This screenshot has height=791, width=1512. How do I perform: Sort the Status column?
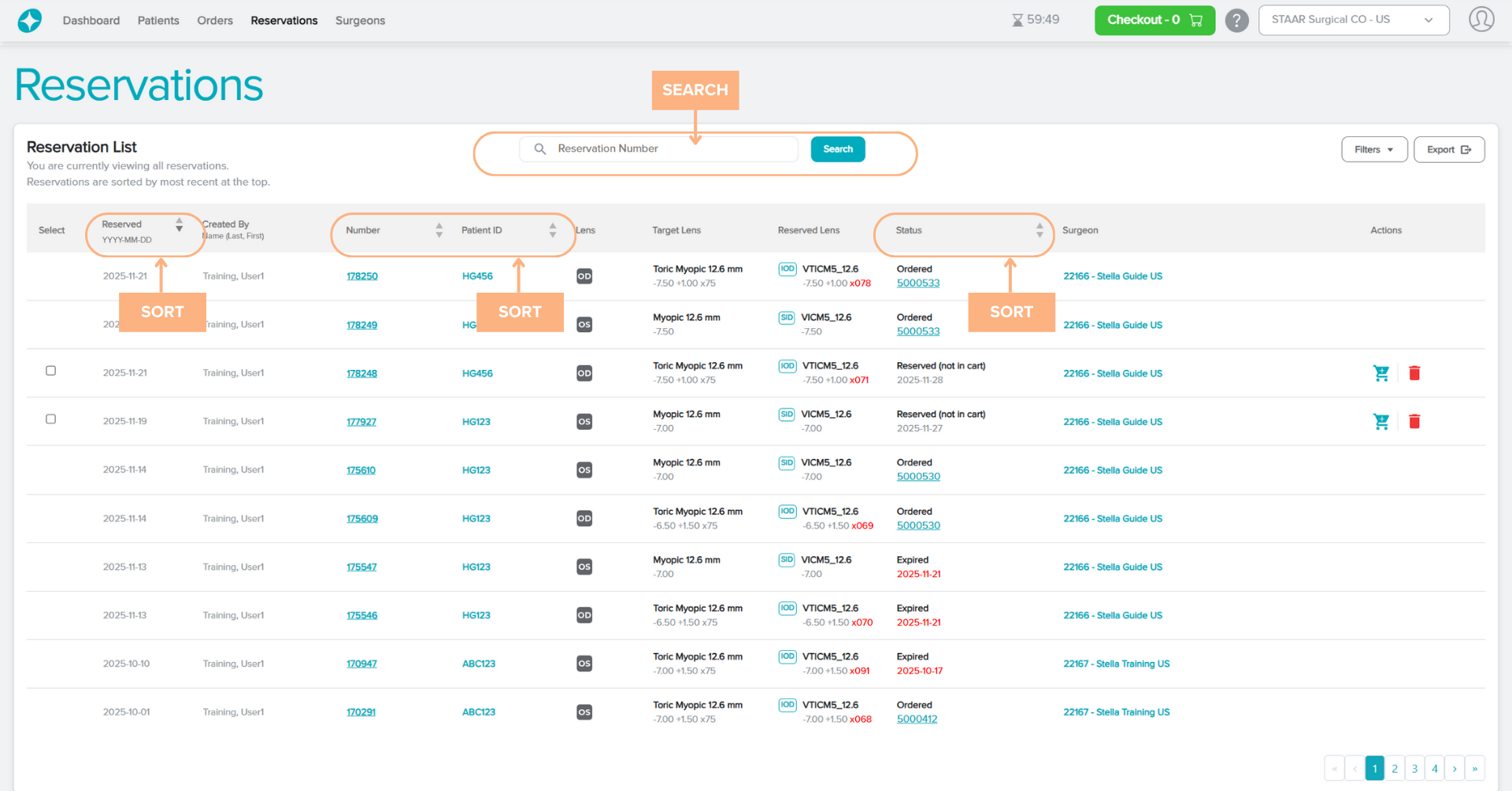tap(1039, 231)
